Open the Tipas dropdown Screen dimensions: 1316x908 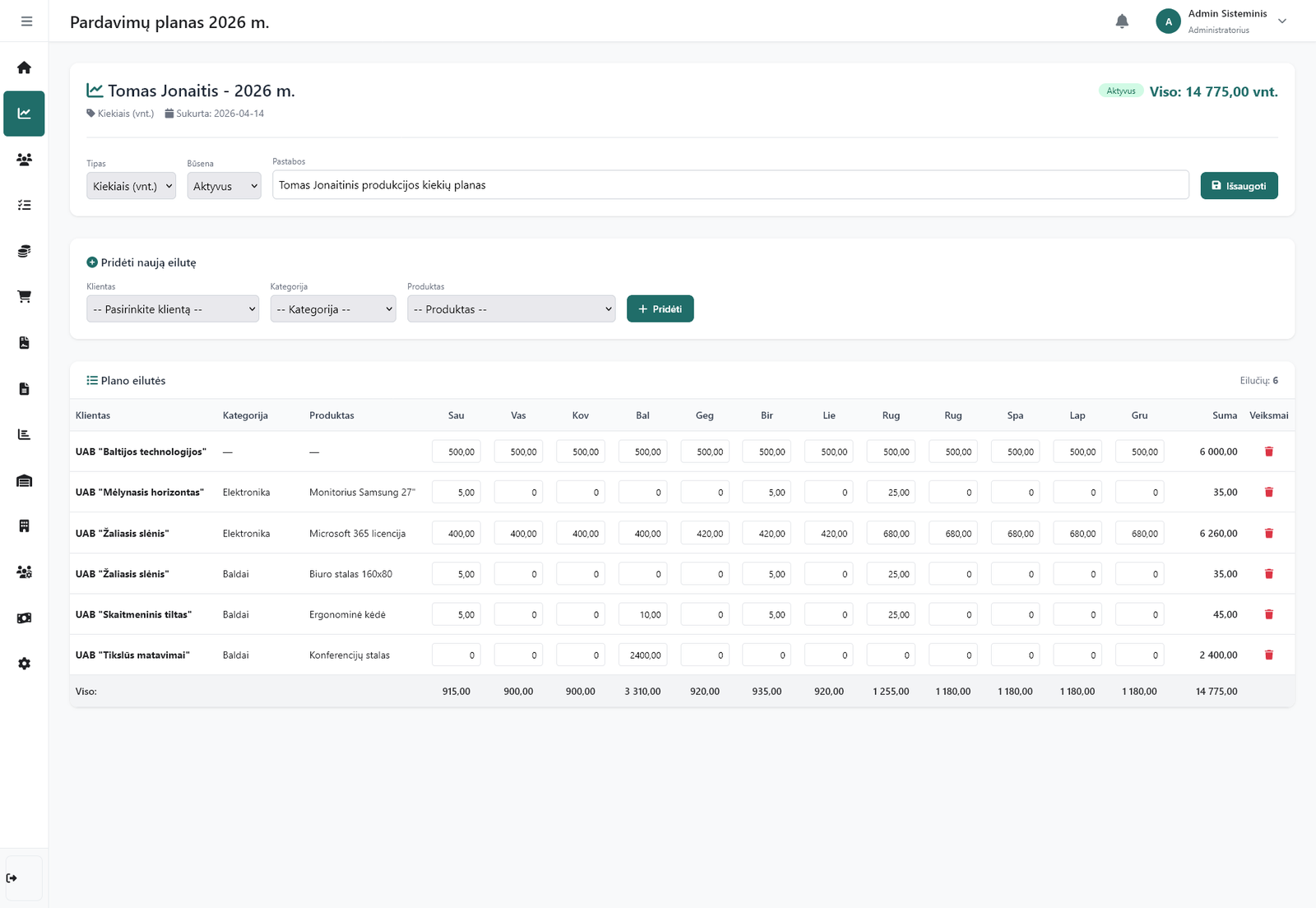tap(132, 186)
